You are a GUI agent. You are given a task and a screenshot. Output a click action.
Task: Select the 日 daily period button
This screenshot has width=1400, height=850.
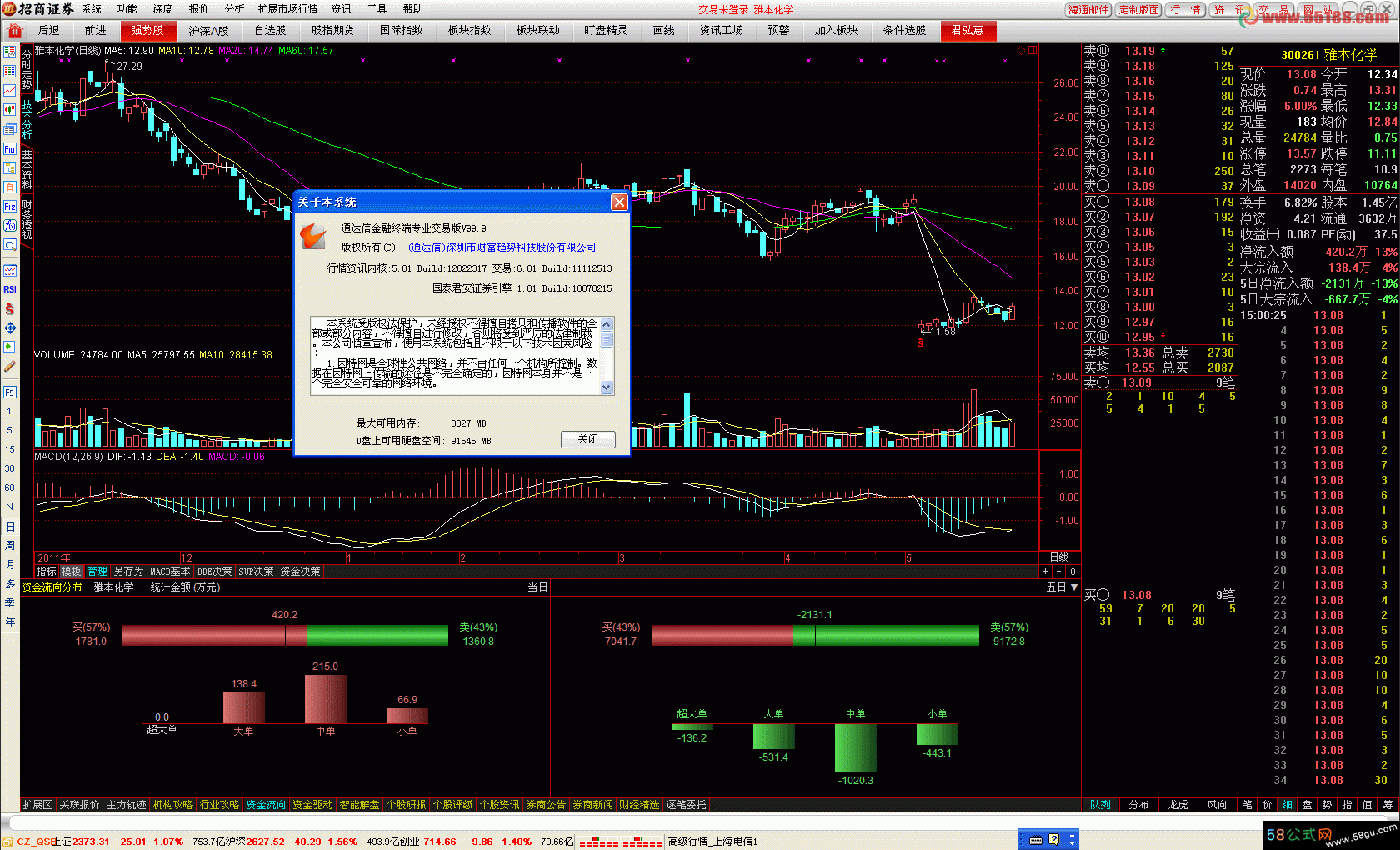[x=10, y=527]
